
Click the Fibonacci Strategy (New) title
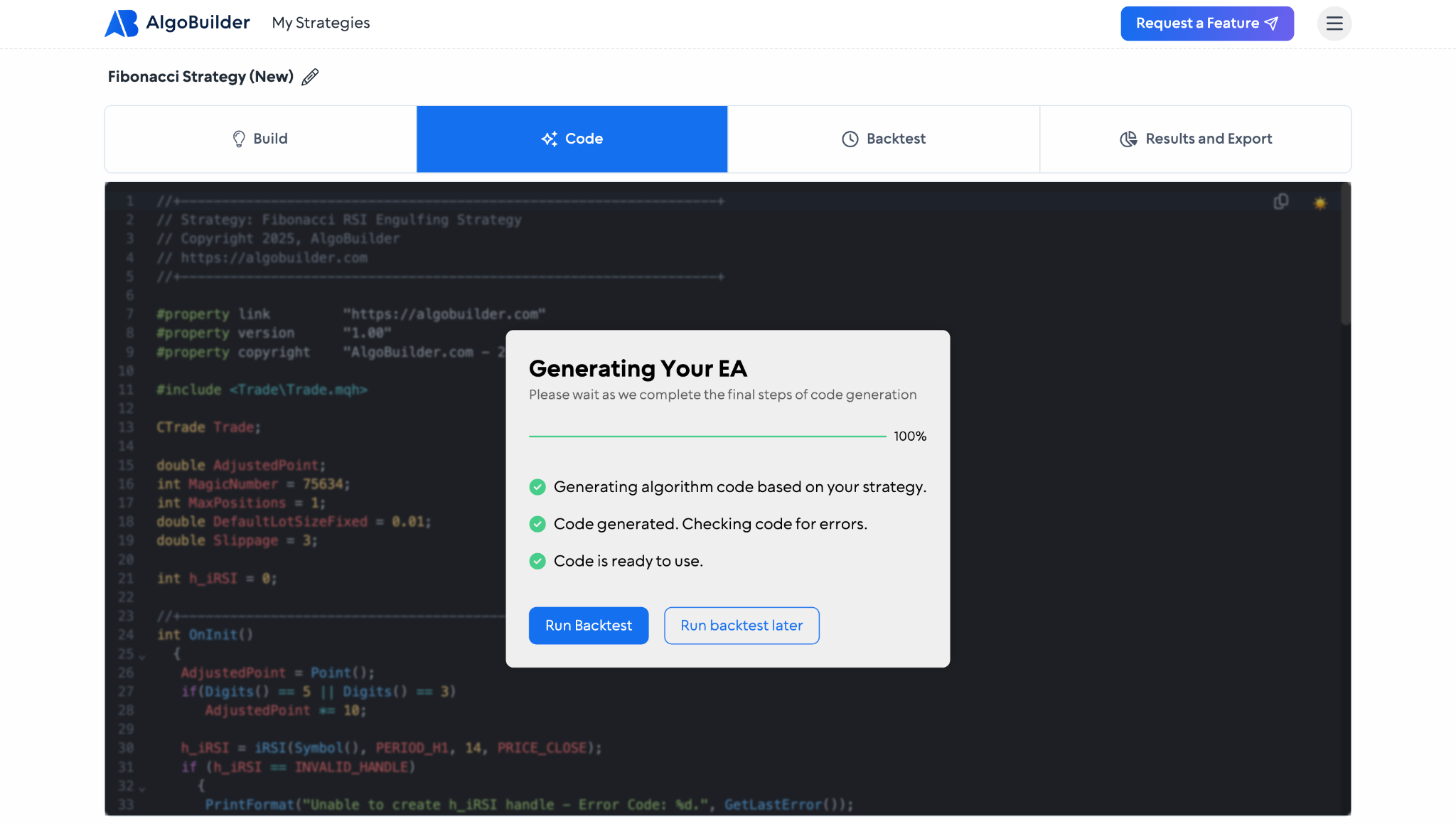200,77
